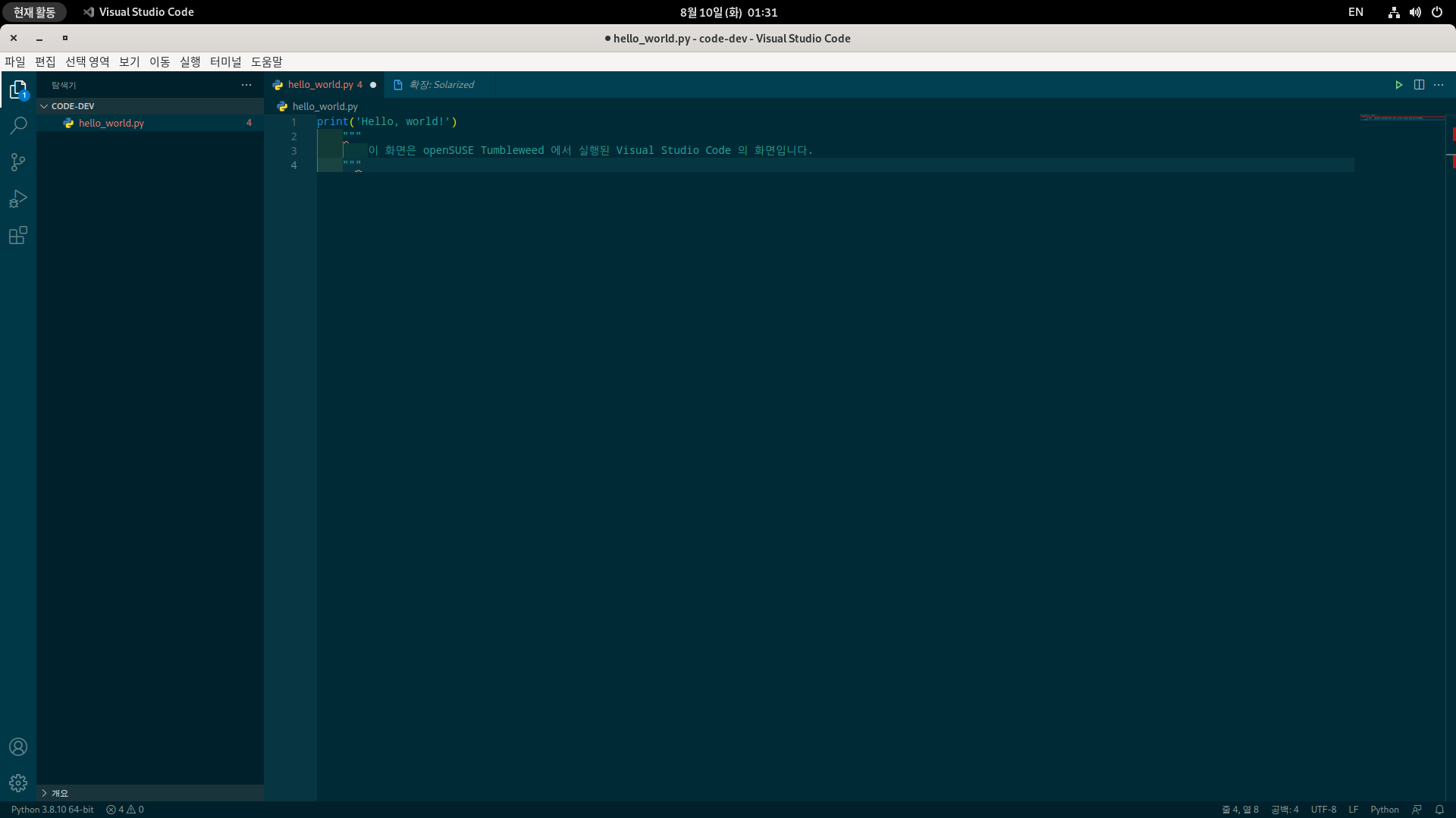Viewport: 1456px width, 818px height.
Task: Select the Python language mode in status bar
Action: [x=1384, y=810]
